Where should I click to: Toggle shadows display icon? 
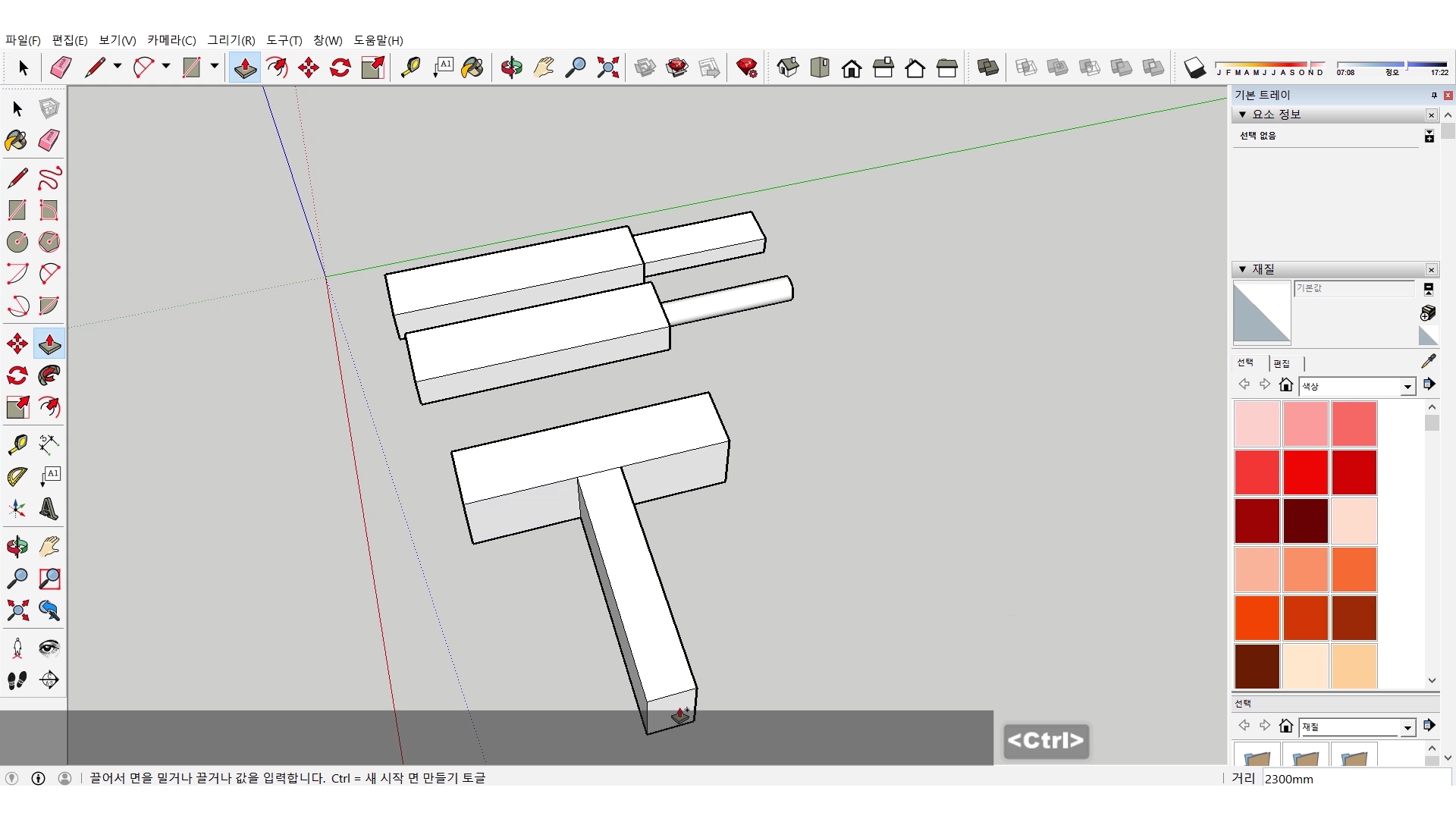click(x=1194, y=67)
